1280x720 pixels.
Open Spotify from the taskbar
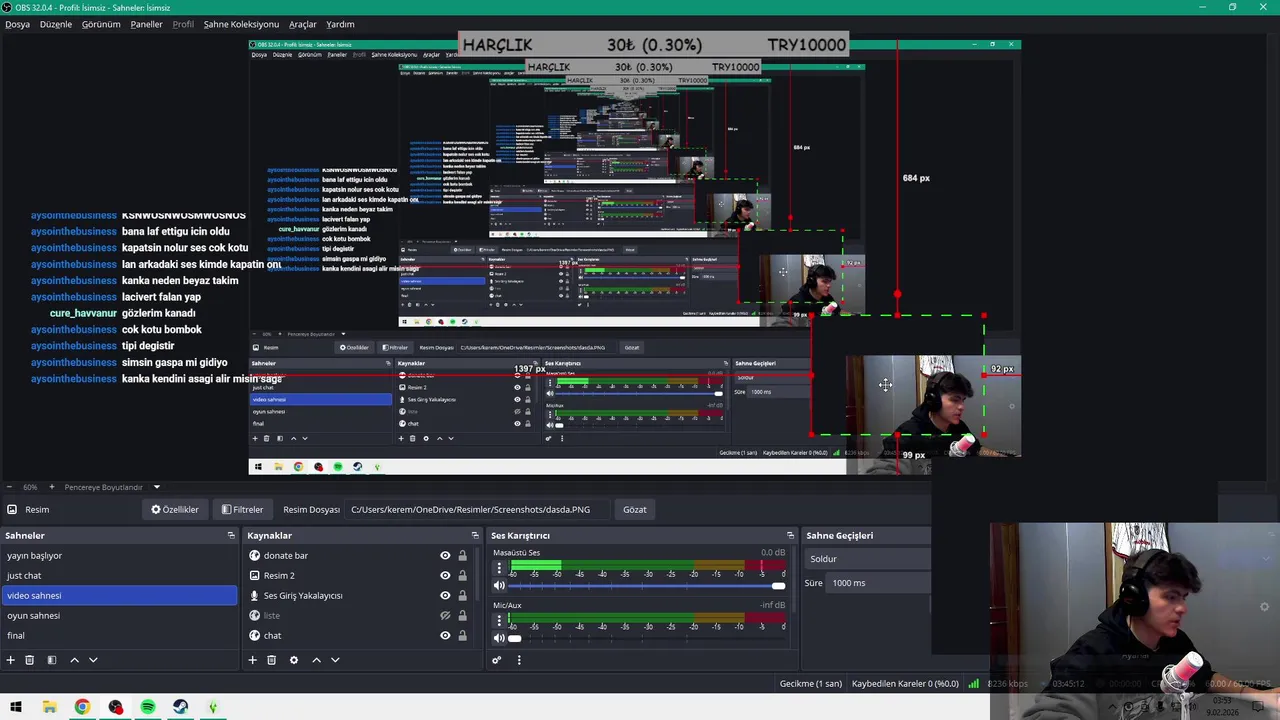click(148, 707)
